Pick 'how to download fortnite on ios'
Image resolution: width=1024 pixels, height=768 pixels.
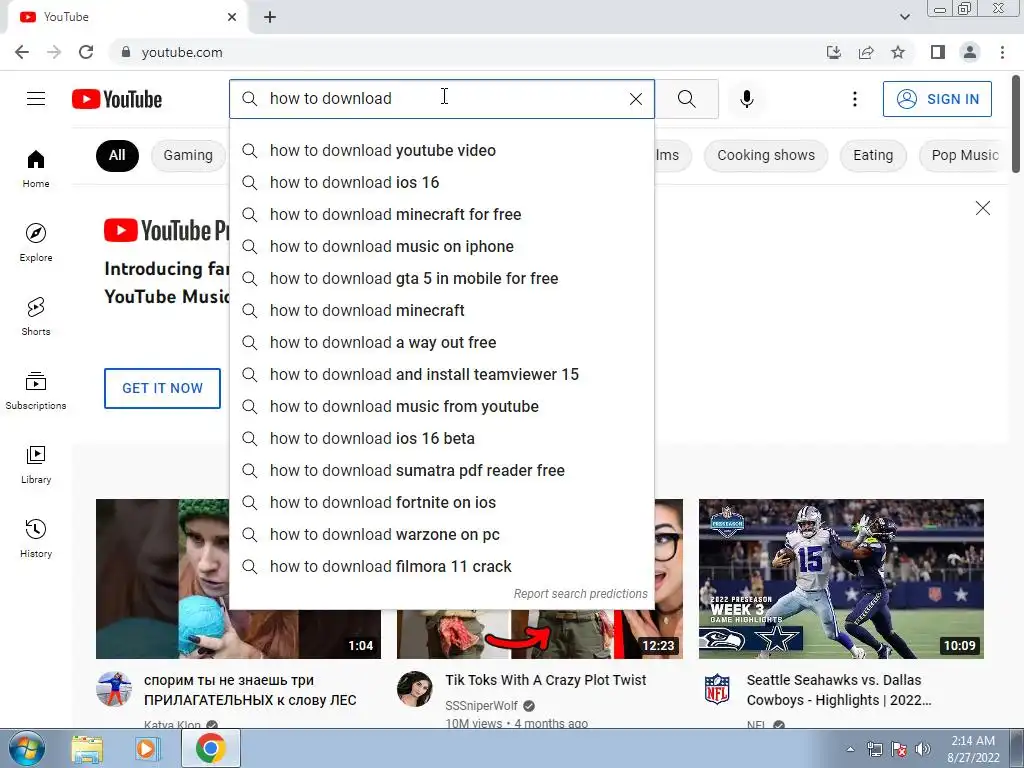(441, 502)
